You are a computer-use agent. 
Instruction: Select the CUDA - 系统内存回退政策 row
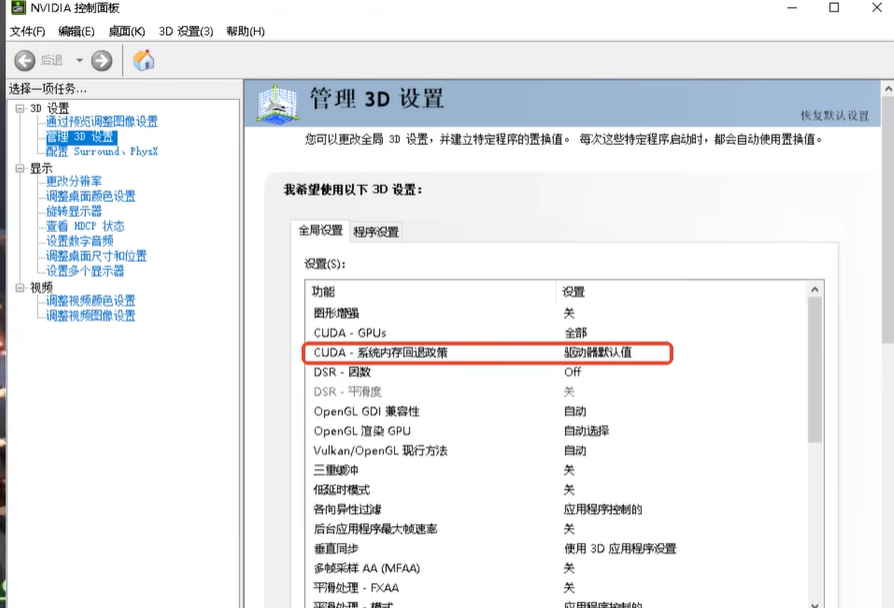click(x=487, y=352)
